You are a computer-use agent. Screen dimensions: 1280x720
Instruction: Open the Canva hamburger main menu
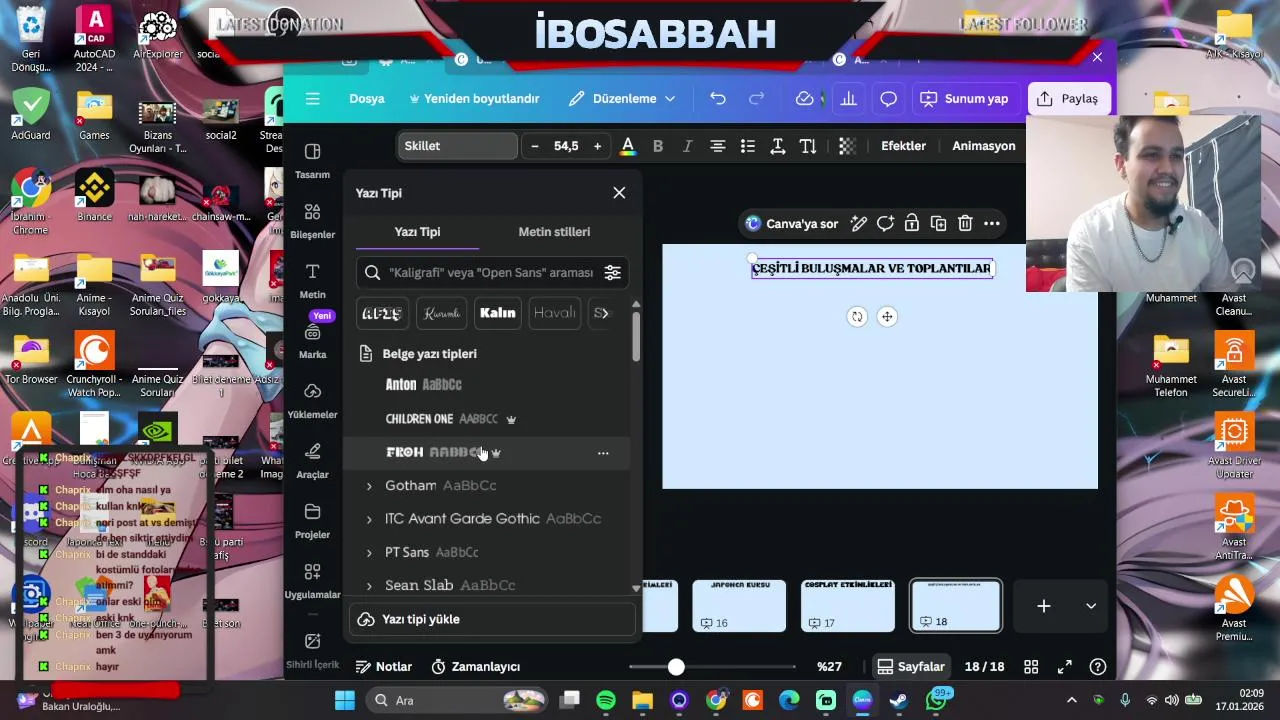pyautogui.click(x=312, y=98)
